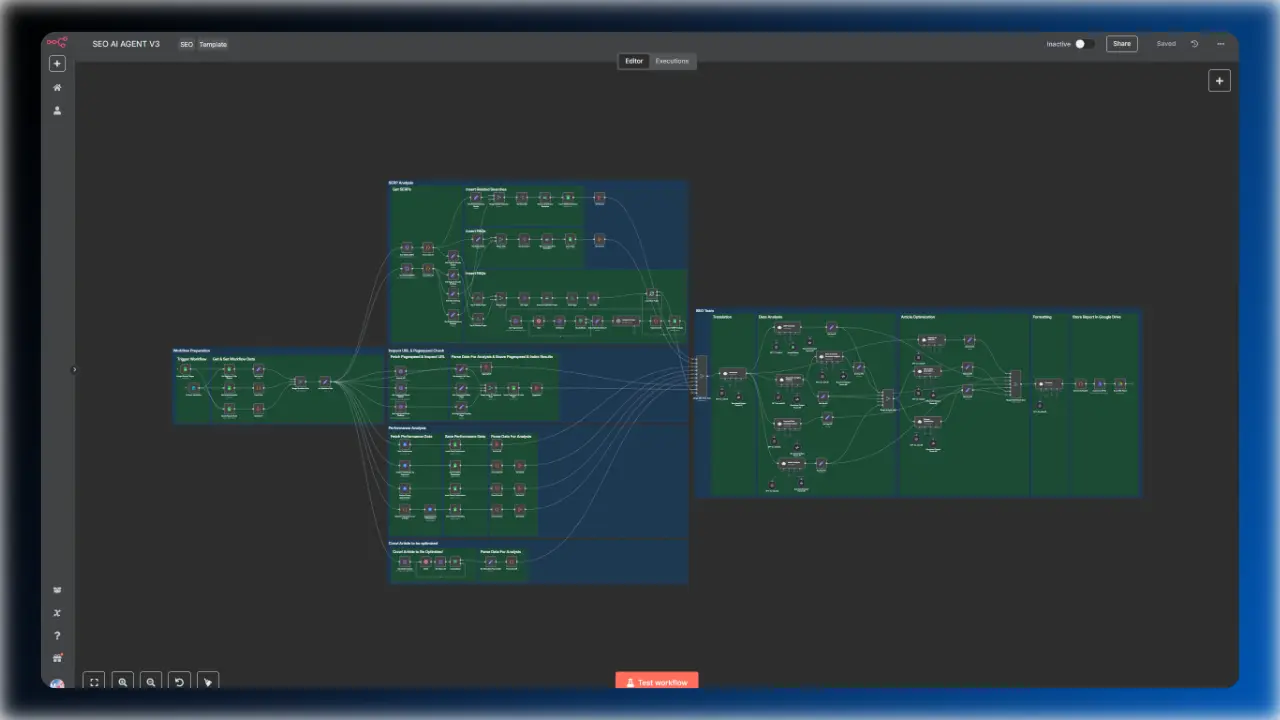Toggle the Inactive workflow switch
This screenshot has width=1280, height=720.
(1084, 44)
